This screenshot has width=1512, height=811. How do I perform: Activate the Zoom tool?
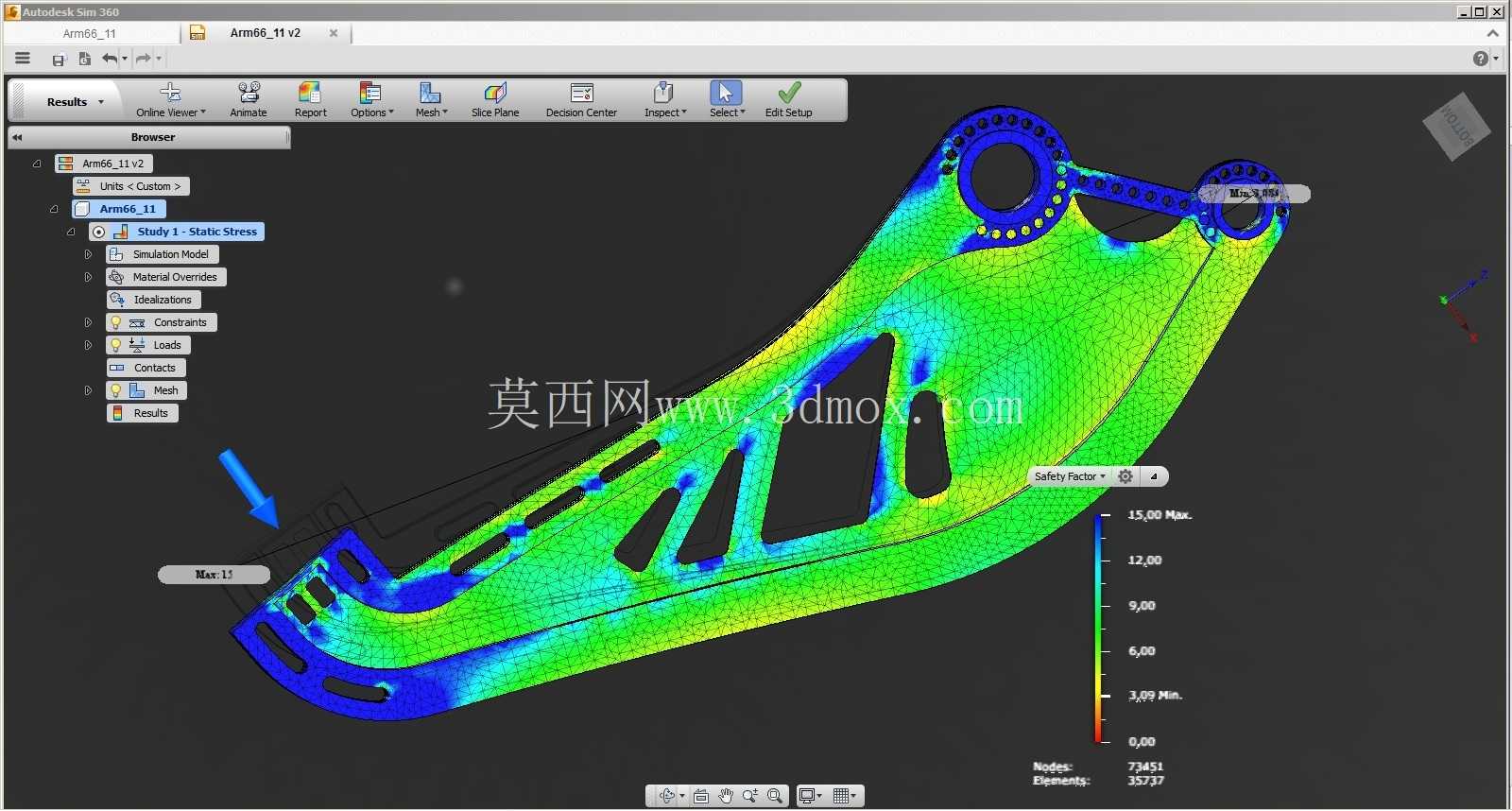point(750,796)
